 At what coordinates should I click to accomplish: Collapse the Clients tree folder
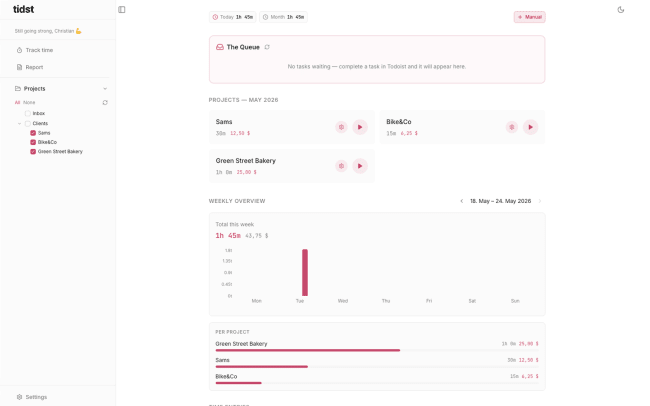click(19, 124)
